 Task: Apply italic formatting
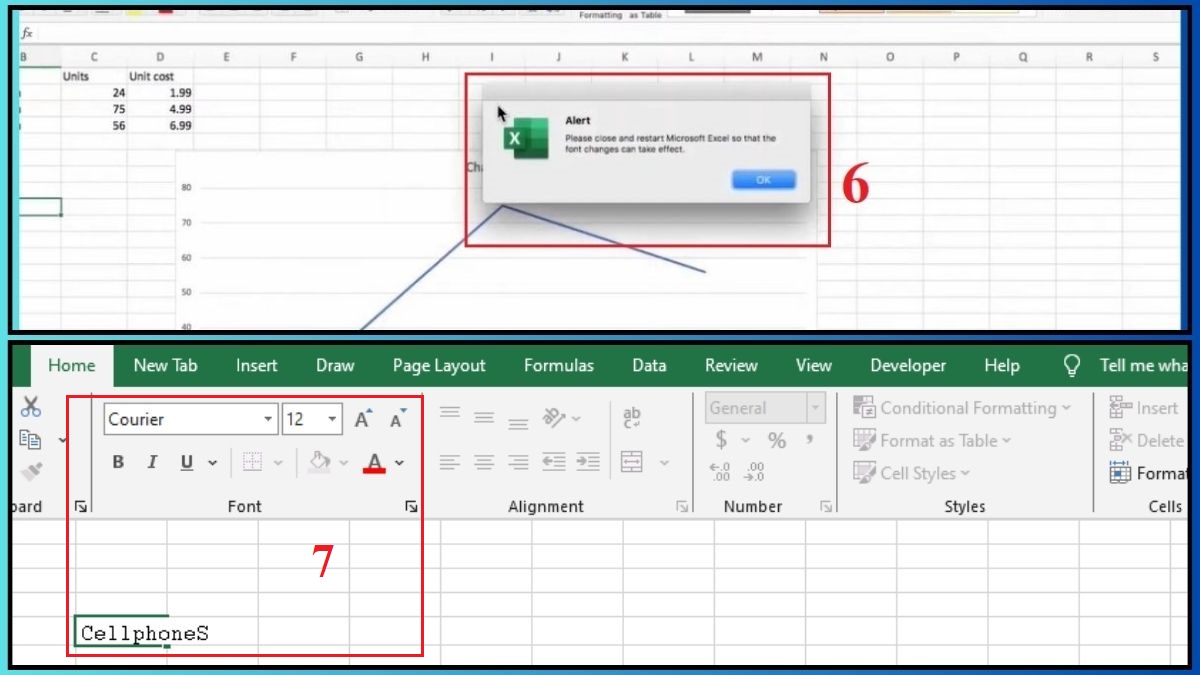point(151,462)
